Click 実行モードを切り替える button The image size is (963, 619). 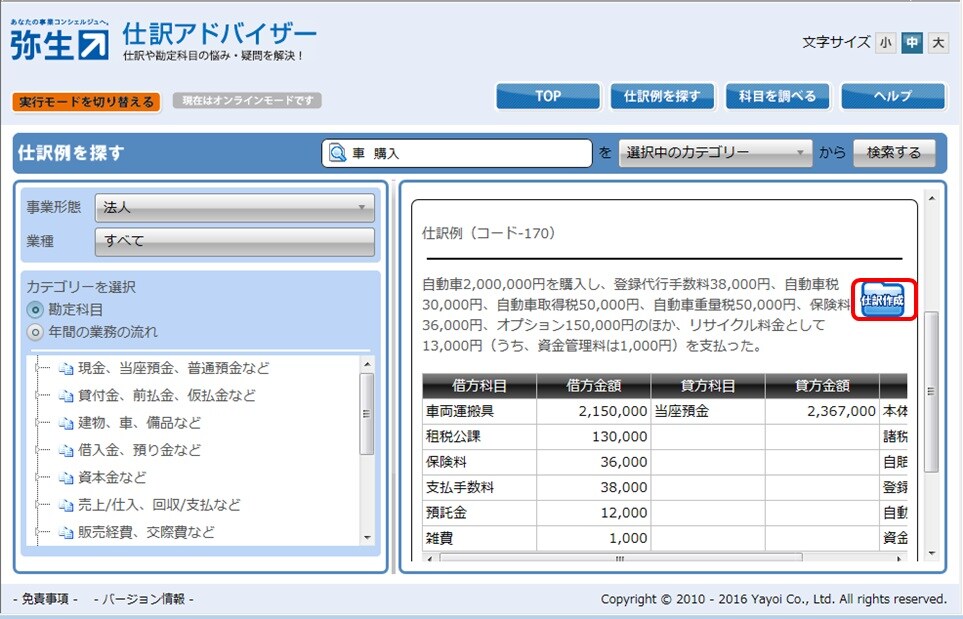(x=86, y=102)
